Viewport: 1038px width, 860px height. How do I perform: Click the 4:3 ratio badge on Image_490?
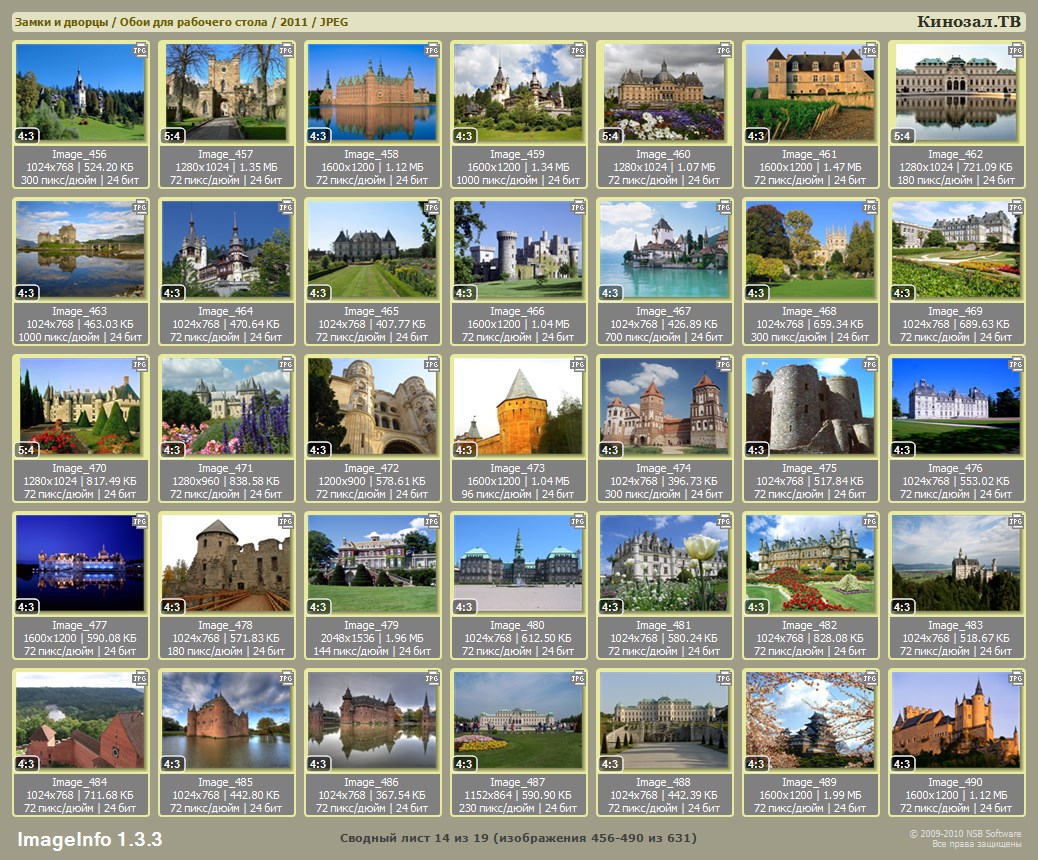[x=902, y=763]
